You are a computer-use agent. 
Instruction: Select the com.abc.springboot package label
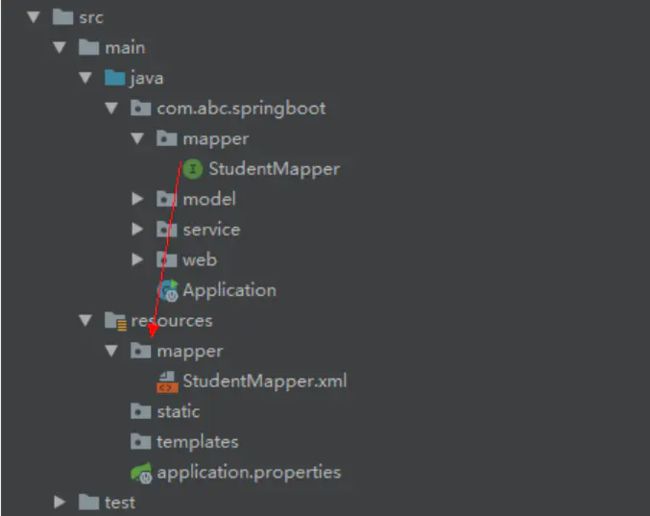point(241,109)
